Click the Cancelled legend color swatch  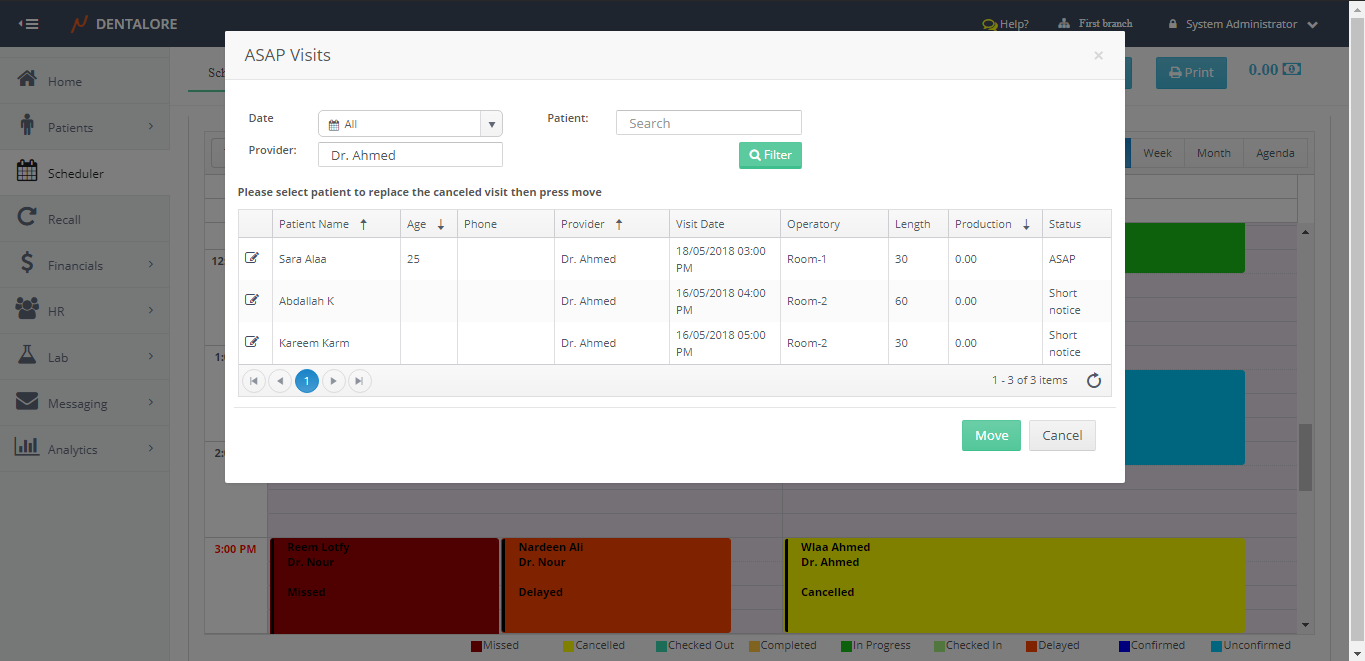(x=569, y=646)
